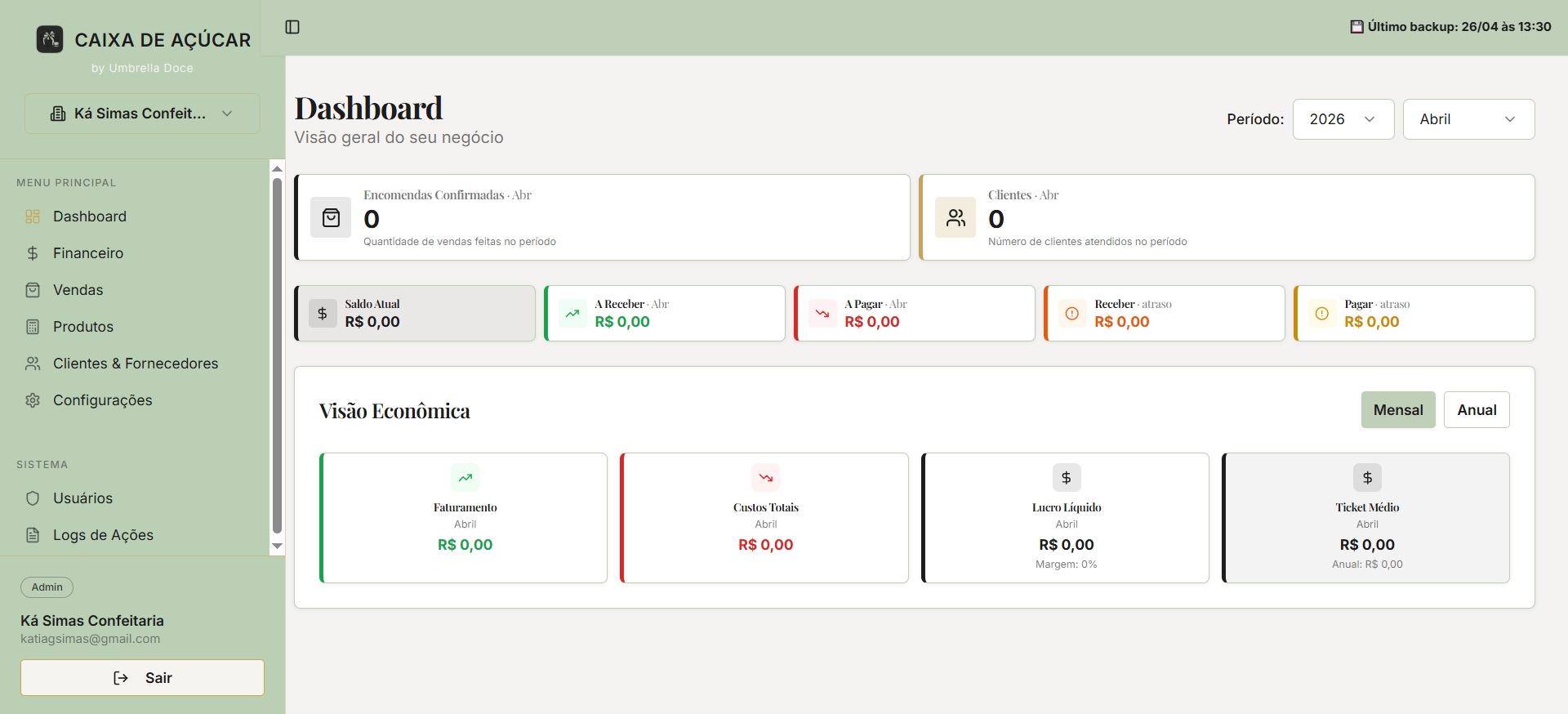
Task: Switch Visão Econômica to Anual view
Action: [x=1476, y=410]
